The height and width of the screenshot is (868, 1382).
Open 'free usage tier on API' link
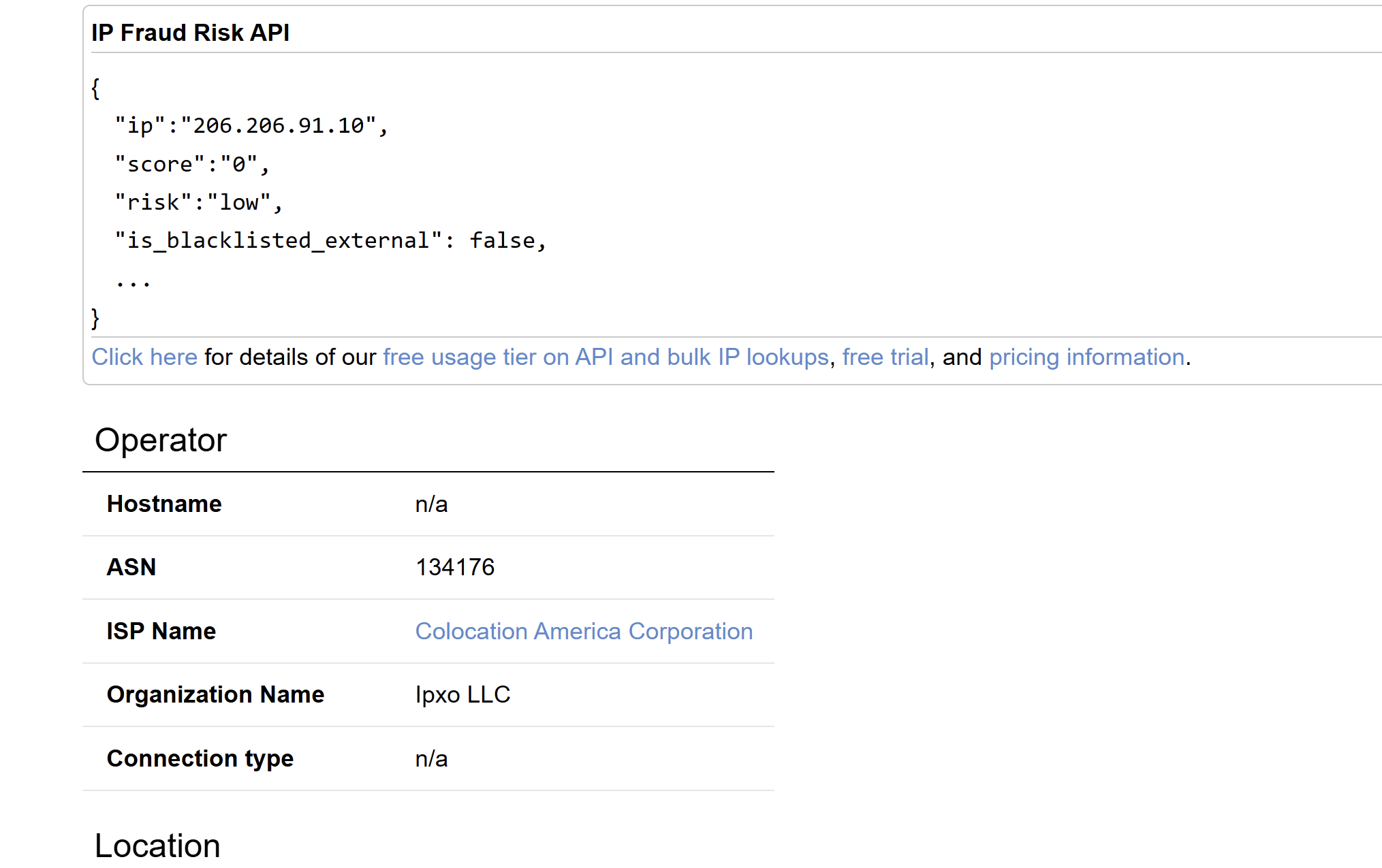[x=606, y=357]
